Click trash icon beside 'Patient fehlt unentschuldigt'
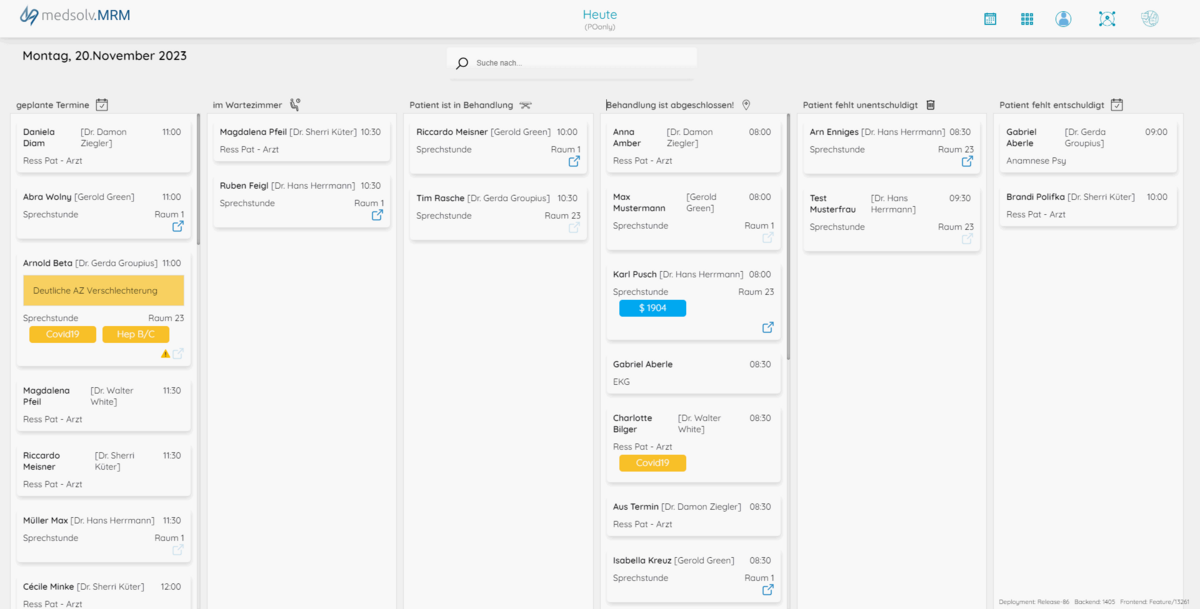The height and width of the screenshot is (609, 1200). click(930, 105)
